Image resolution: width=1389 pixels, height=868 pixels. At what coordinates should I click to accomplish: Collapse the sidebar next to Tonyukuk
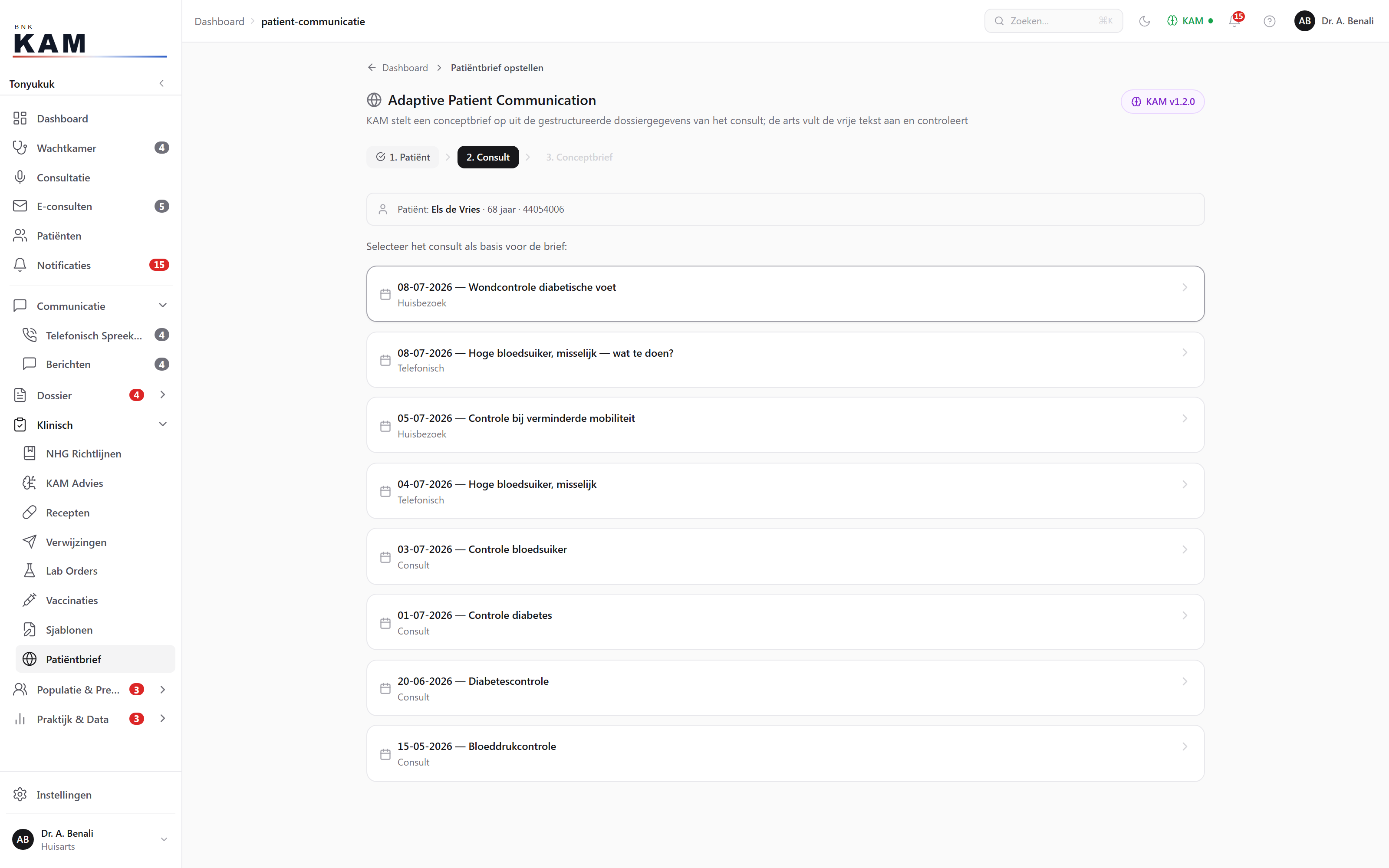(x=162, y=84)
